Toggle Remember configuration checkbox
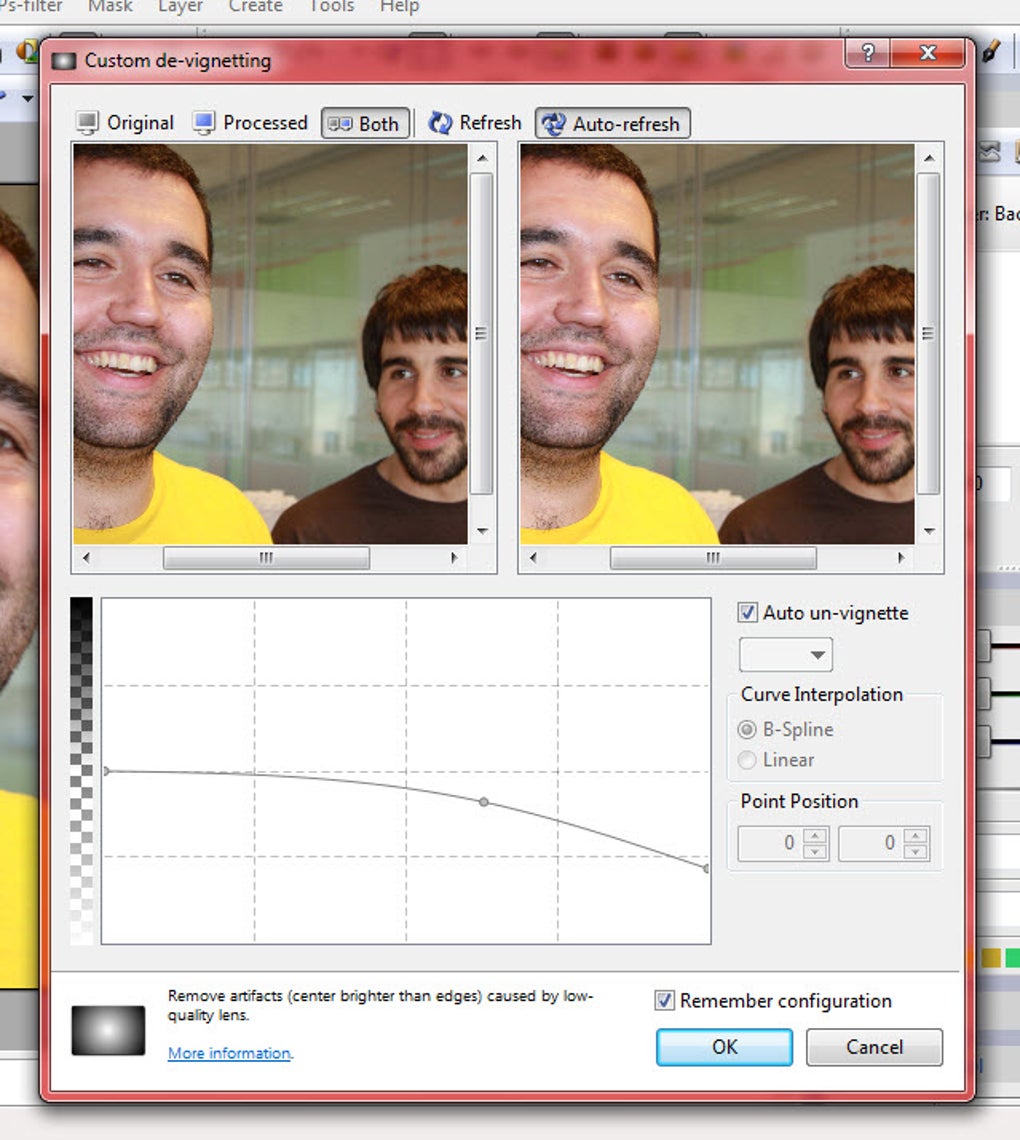This screenshot has width=1020, height=1140. 664,1000
